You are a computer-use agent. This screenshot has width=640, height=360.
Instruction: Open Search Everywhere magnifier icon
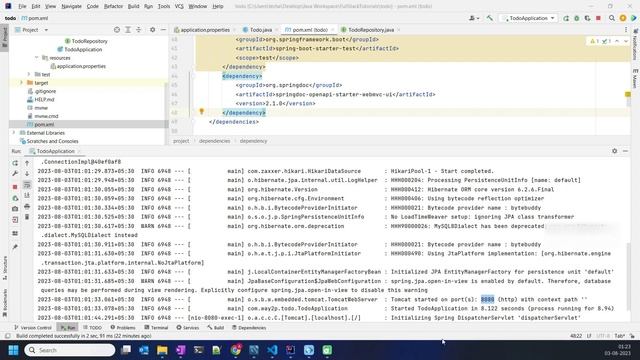pos(612,18)
